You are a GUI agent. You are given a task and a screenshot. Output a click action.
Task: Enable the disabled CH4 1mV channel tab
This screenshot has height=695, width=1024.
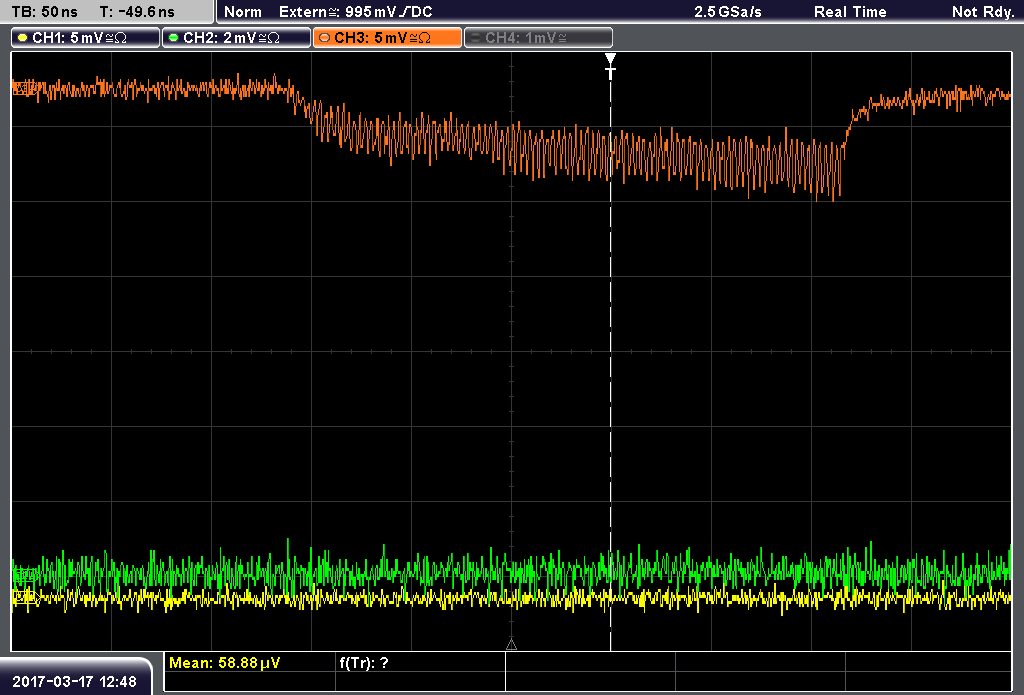pyautogui.click(x=538, y=38)
